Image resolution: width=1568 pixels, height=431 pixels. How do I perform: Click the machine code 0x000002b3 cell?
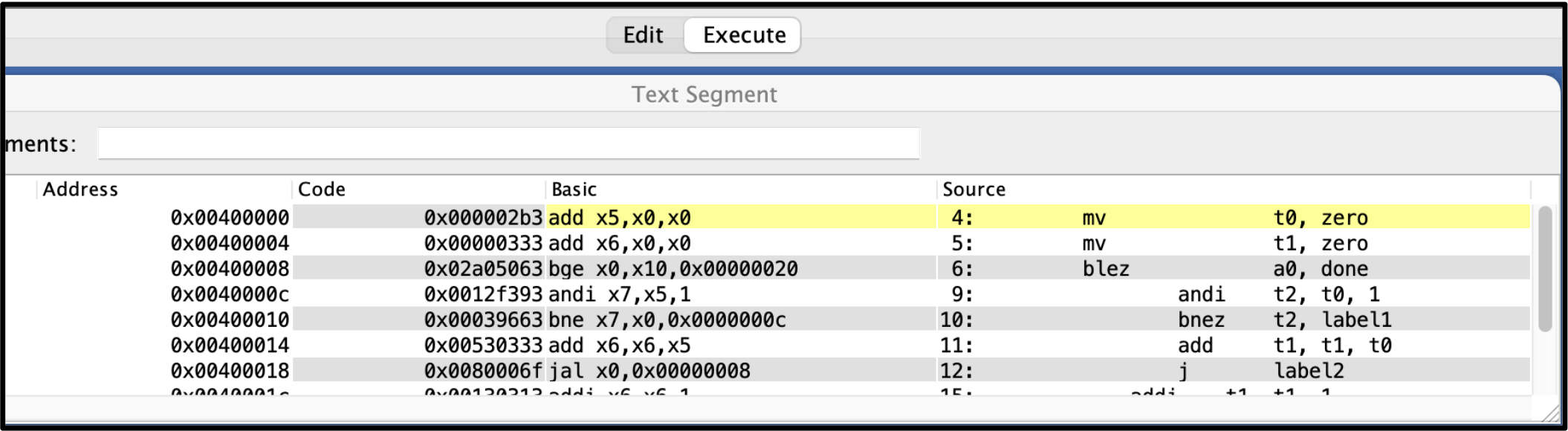(x=482, y=218)
